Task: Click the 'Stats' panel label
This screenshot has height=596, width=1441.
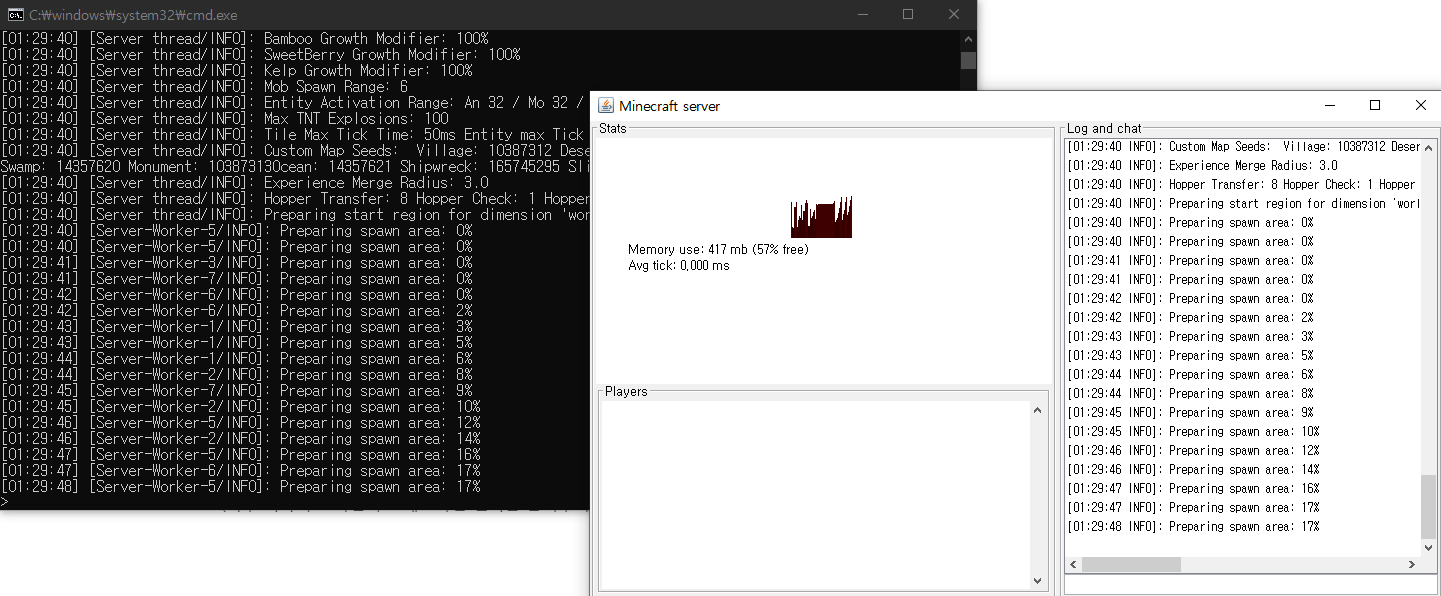Action: [613, 129]
